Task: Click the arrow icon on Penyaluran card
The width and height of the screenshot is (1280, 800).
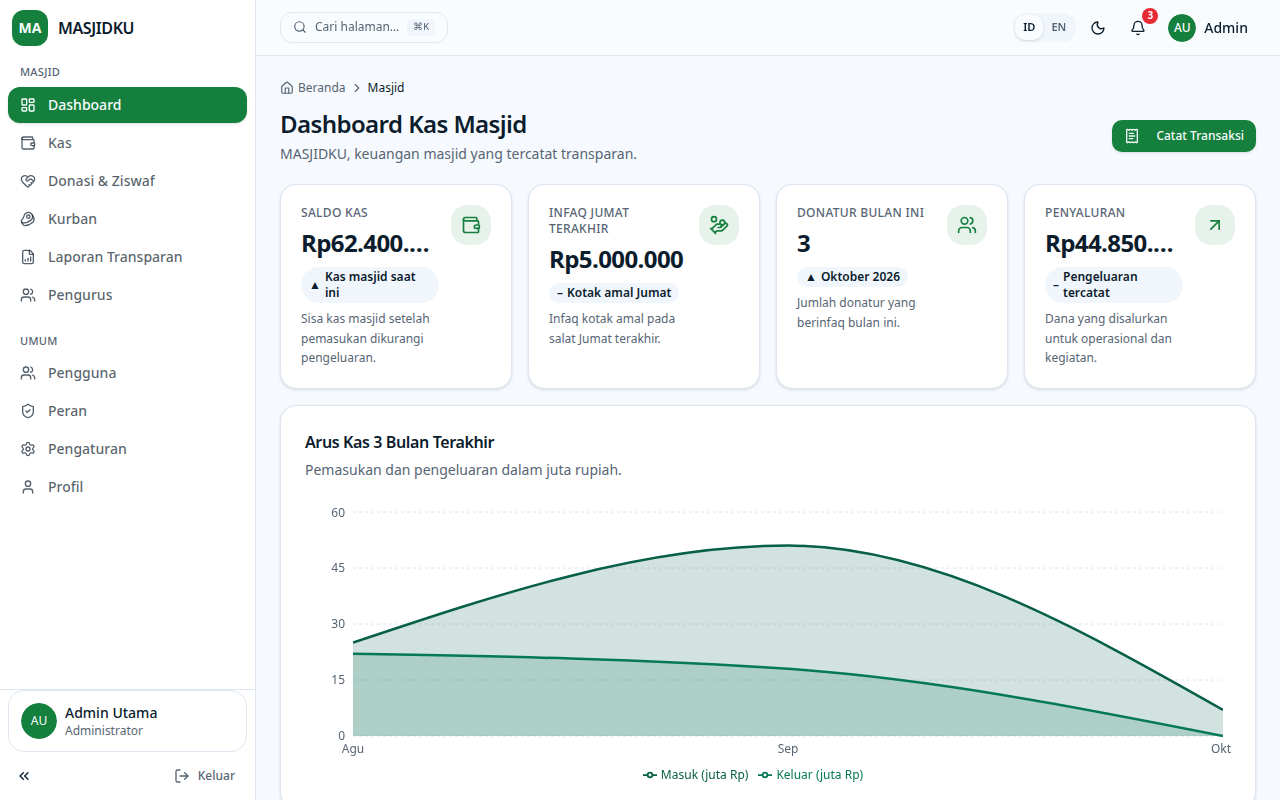Action: (1215, 225)
